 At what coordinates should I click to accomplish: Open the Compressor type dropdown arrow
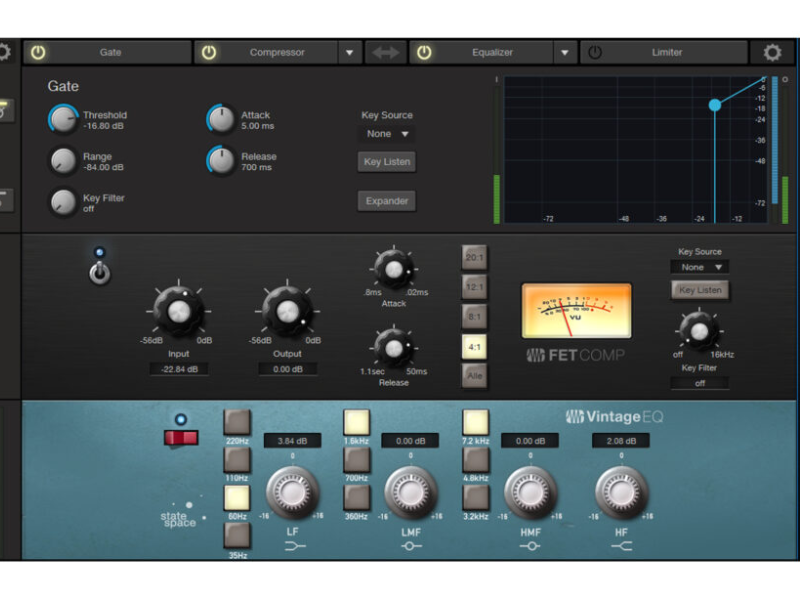[349, 53]
